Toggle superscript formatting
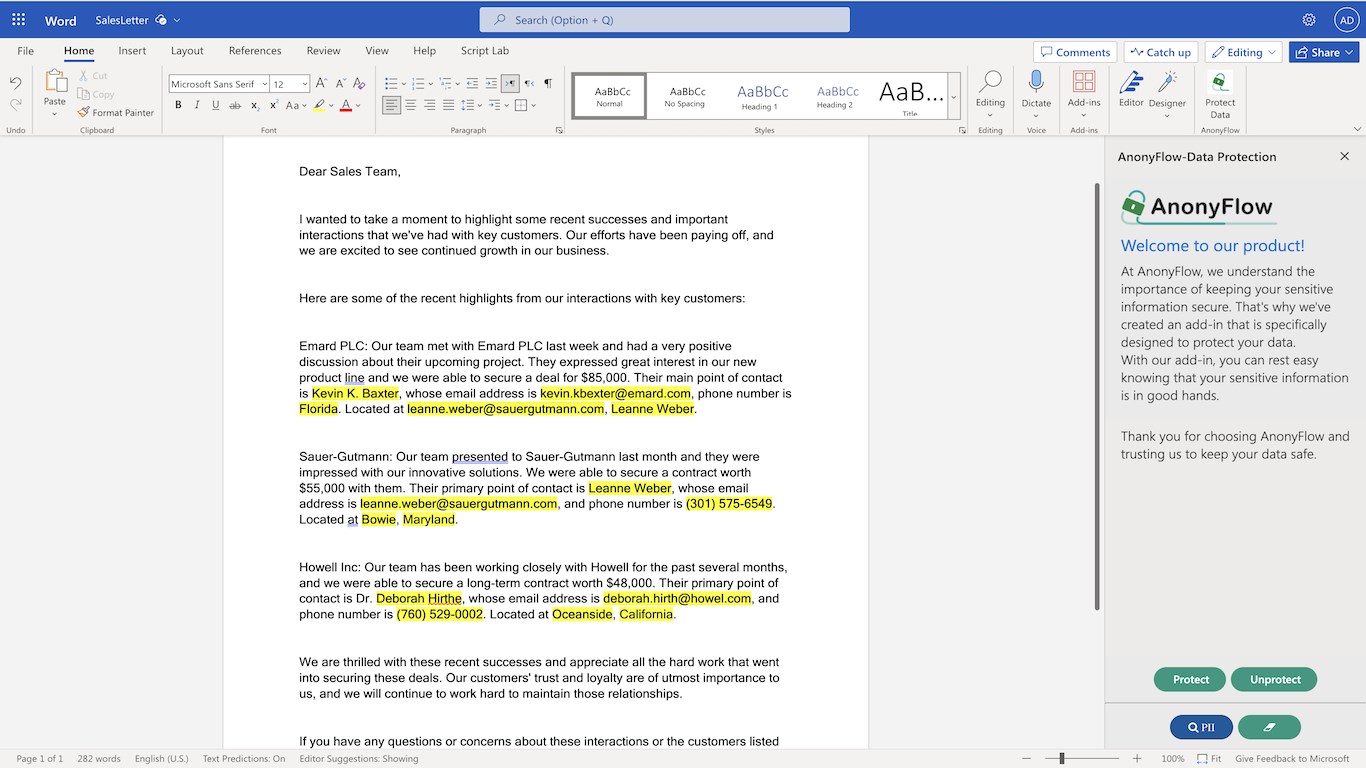Image resolution: width=1366 pixels, height=768 pixels. (274, 105)
